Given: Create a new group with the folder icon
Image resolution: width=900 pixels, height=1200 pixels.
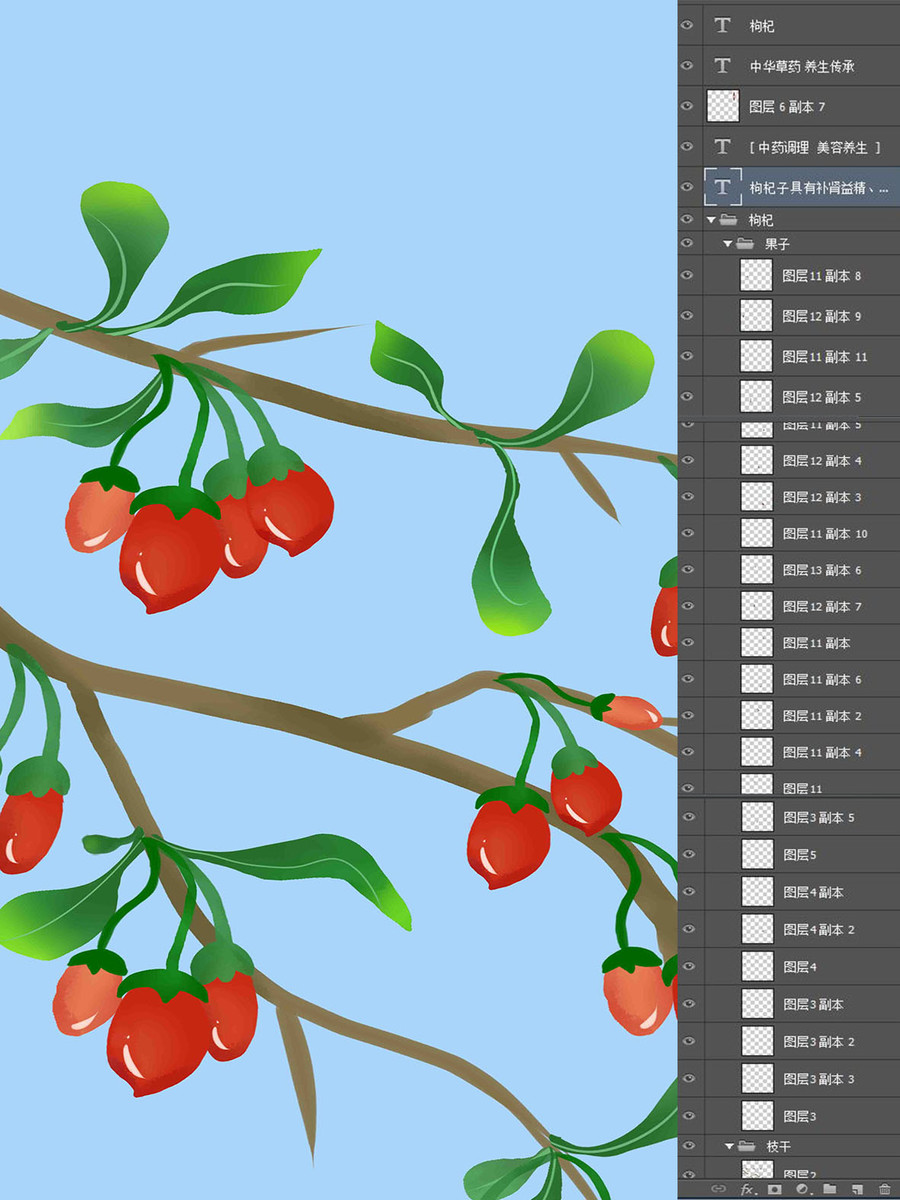Looking at the screenshot, I should pyautogui.click(x=829, y=1189).
